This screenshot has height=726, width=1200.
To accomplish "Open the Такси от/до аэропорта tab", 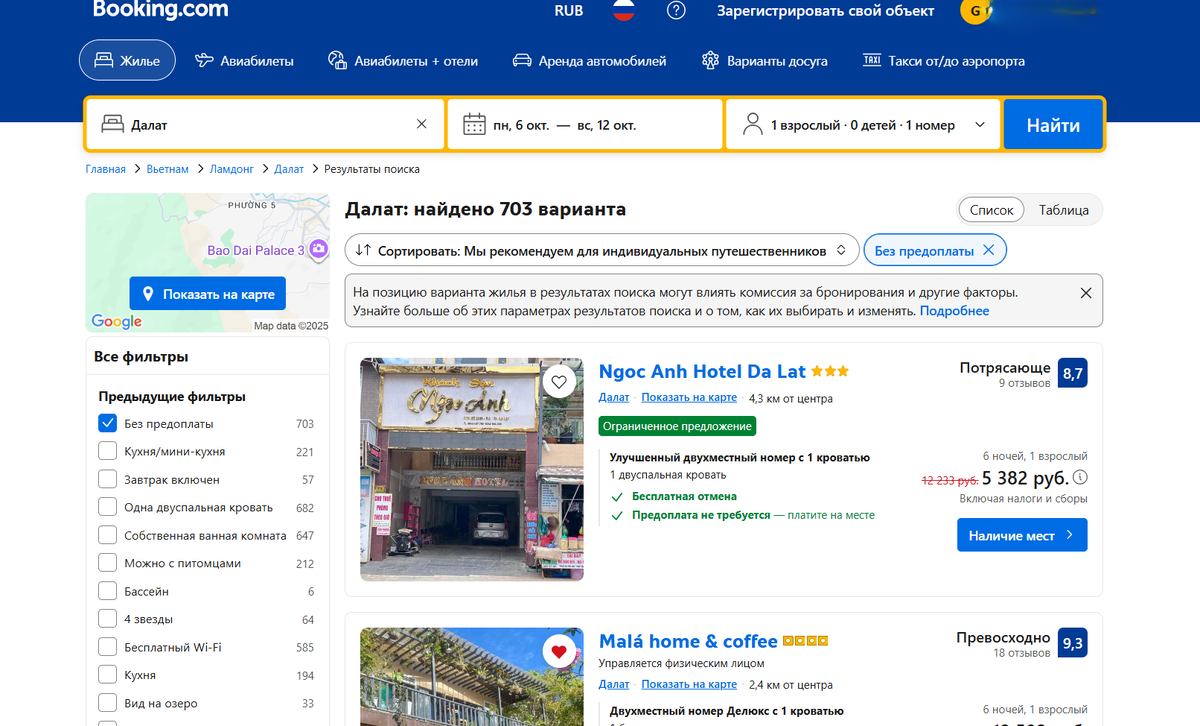I will [944, 61].
